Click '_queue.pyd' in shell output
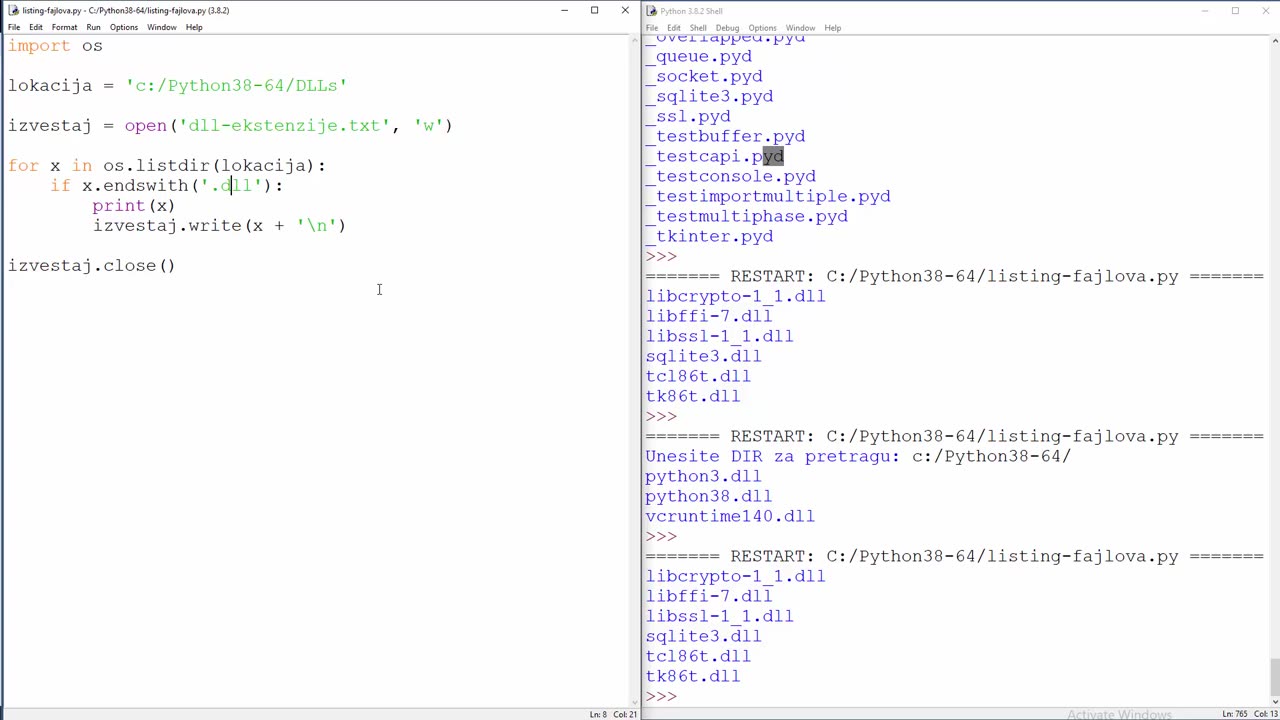Image resolution: width=1280 pixels, height=720 pixels. (x=698, y=57)
